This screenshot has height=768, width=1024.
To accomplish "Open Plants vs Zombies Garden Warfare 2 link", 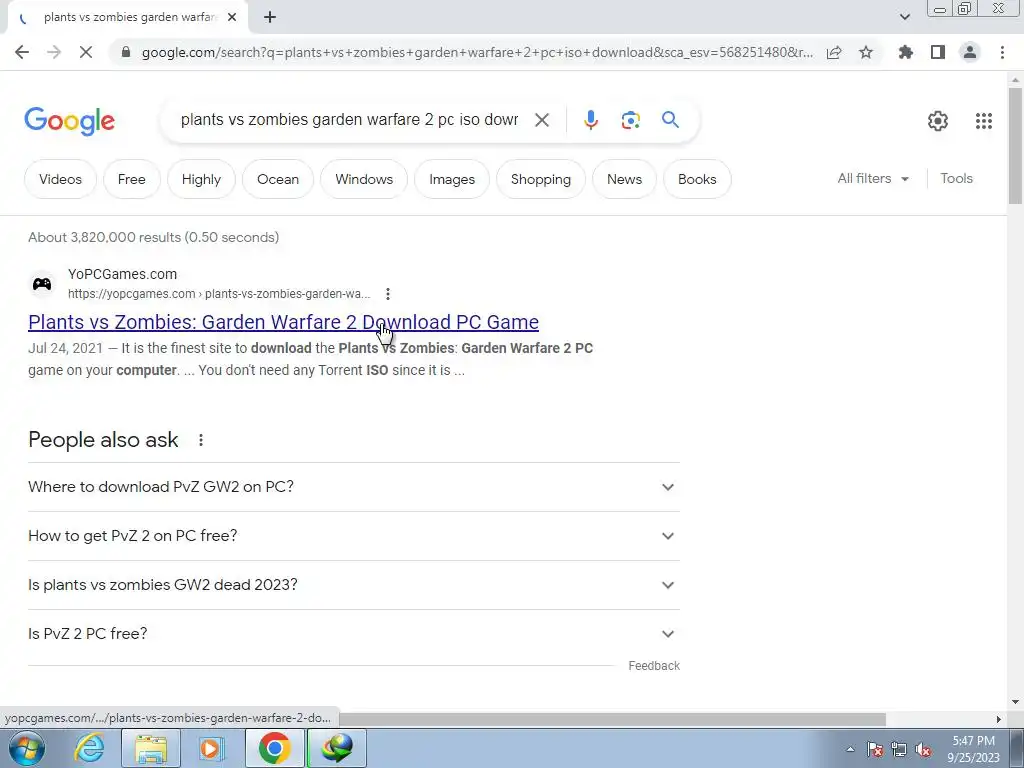I will point(283,322).
